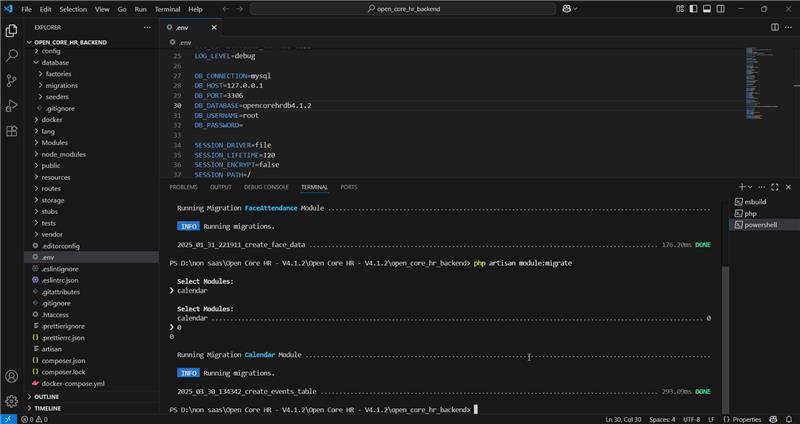Expand the Modules folder
The height and width of the screenshot is (424, 800).
(x=92, y=143)
